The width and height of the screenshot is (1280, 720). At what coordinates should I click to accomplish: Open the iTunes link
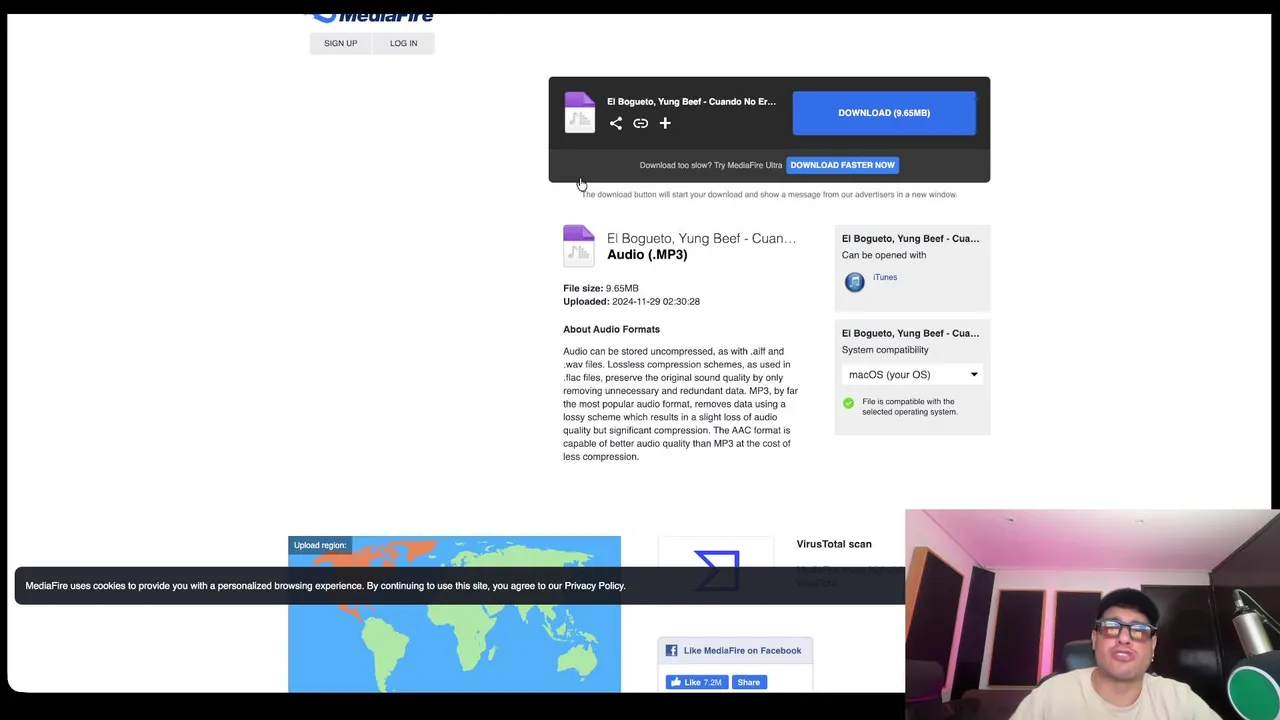click(x=885, y=277)
